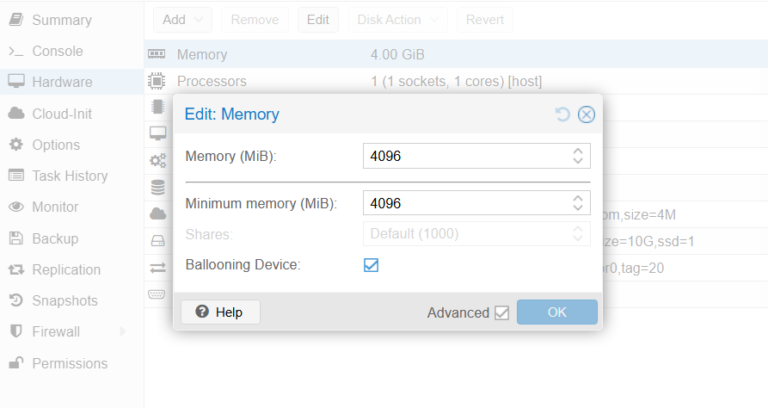Open Snapshots in the sidebar
The width and height of the screenshot is (768, 408).
tap(64, 300)
